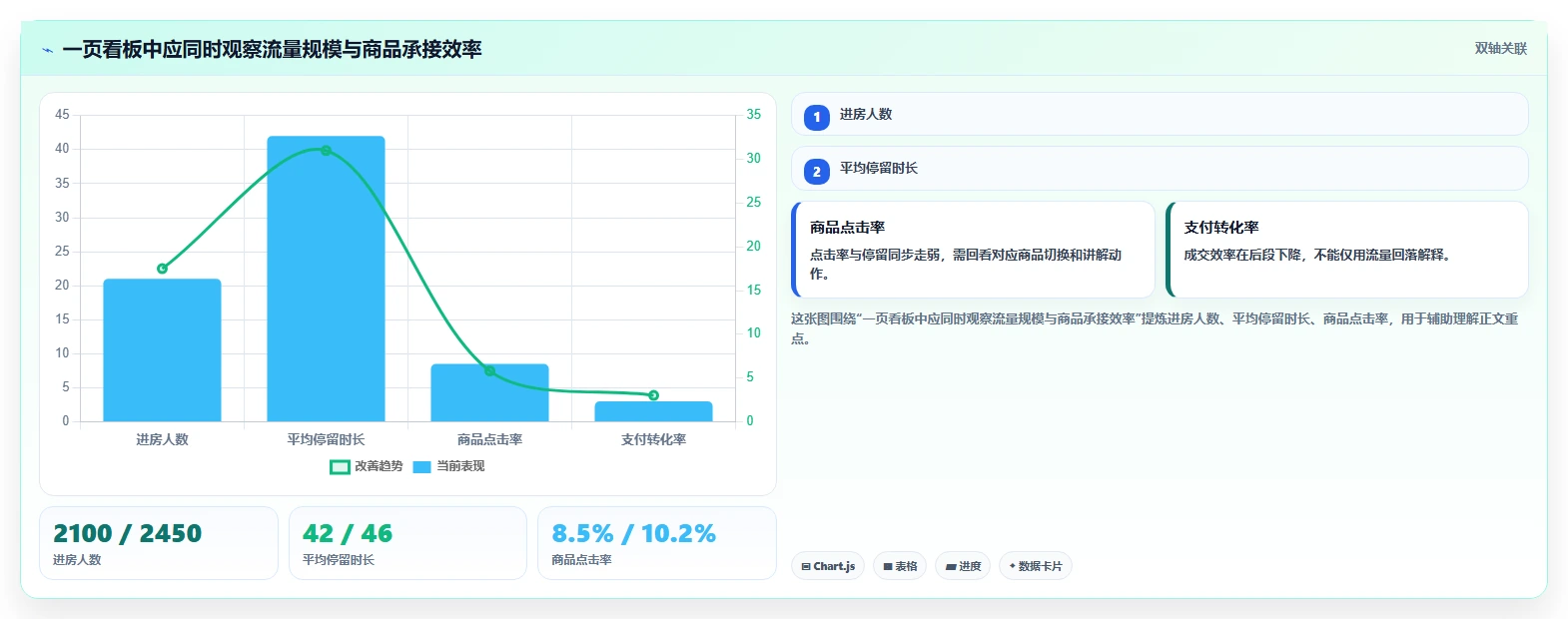Viewport: 1568px width, 619px height.
Task: Click the 2100 / 2450 进房人数 stat card
Action: click(159, 543)
